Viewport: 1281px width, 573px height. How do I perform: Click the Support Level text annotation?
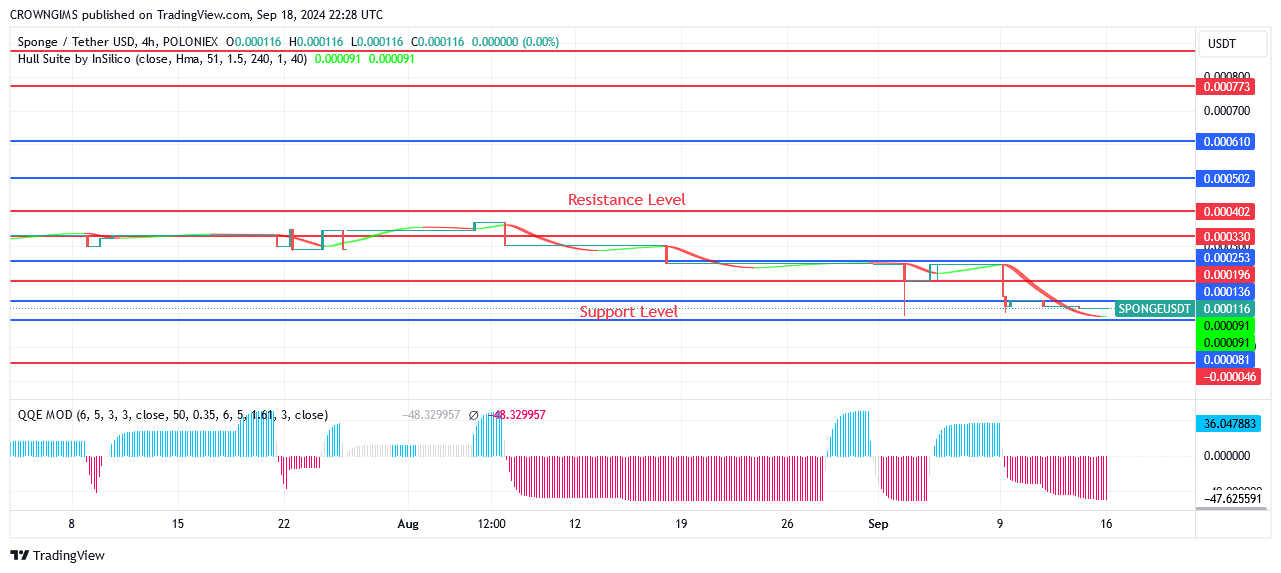point(628,312)
